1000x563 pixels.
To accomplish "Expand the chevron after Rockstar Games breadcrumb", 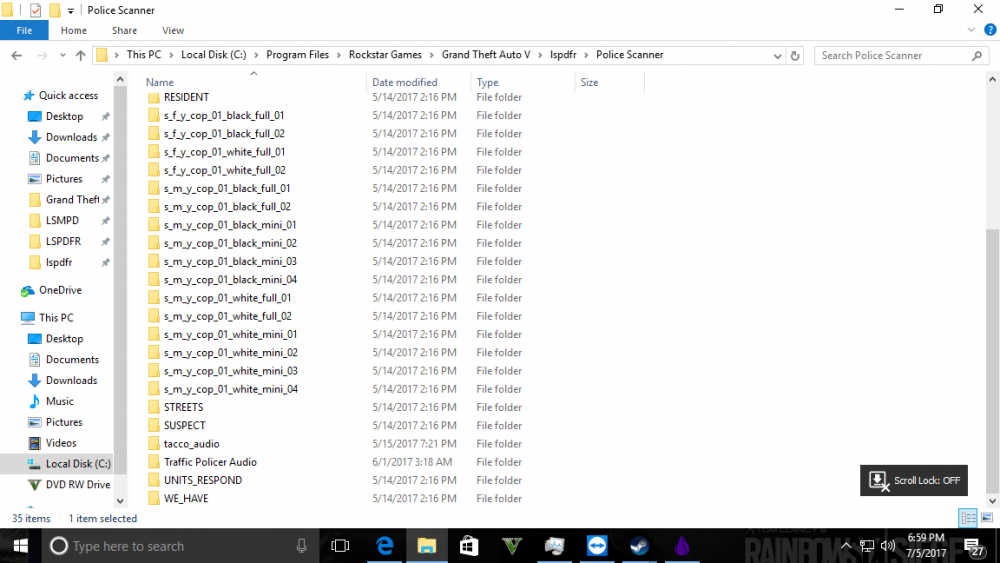I will [x=432, y=55].
